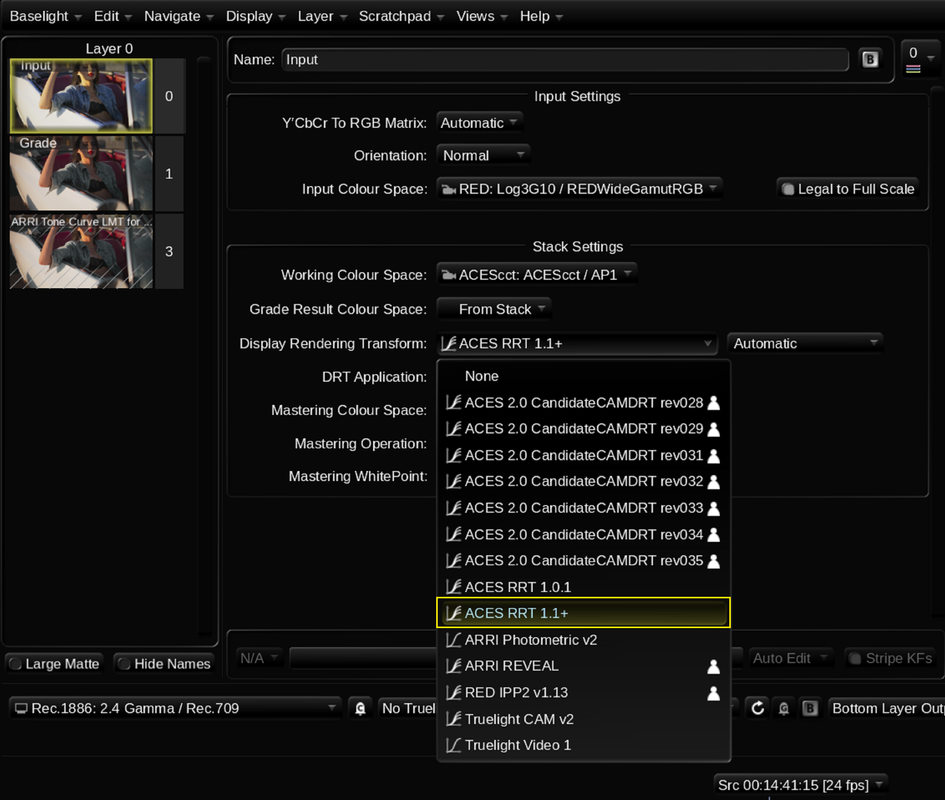Image resolution: width=945 pixels, height=800 pixels.
Task: Select Truelight Video 1
Action: click(x=583, y=745)
